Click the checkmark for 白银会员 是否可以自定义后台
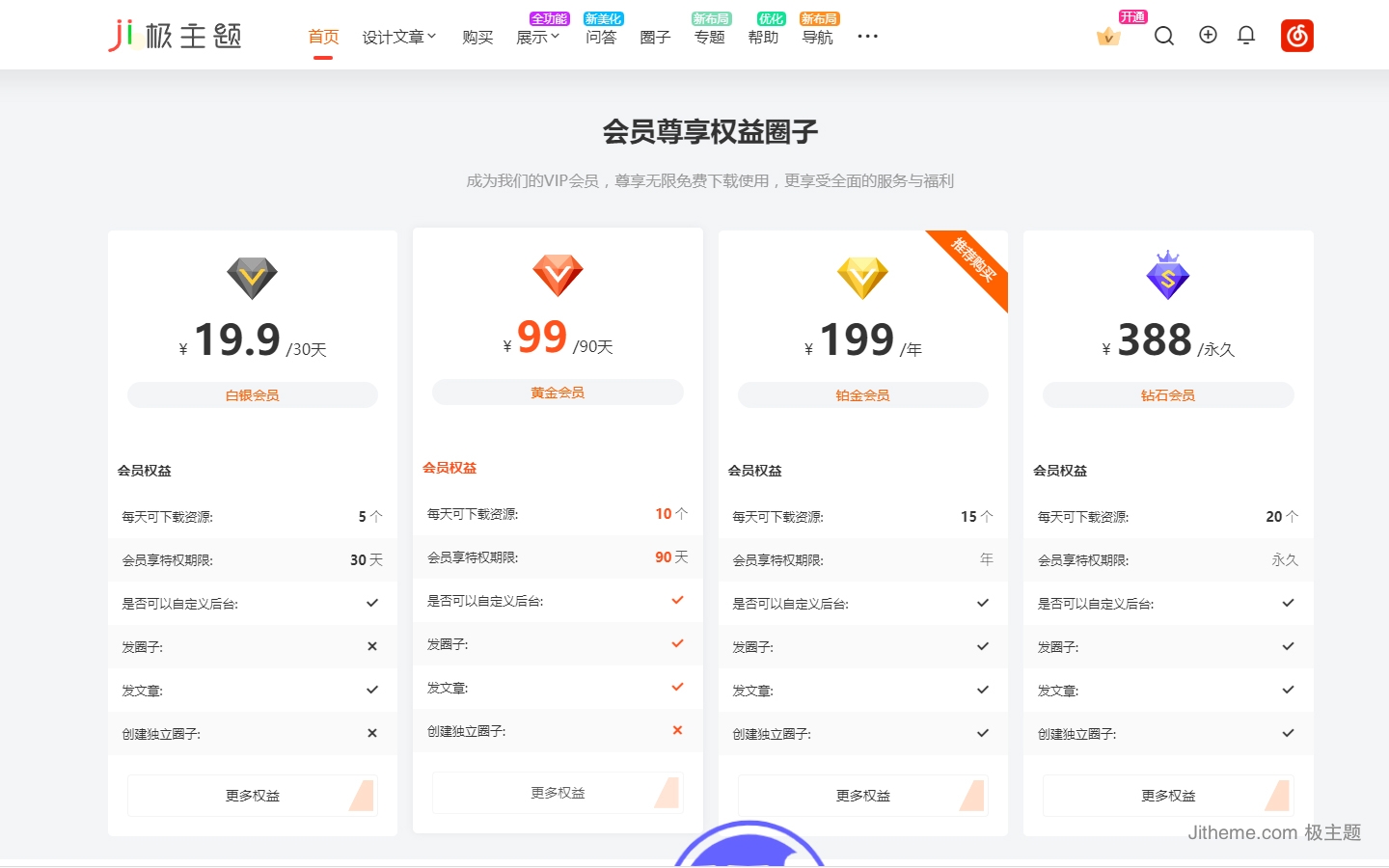 [x=372, y=603]
